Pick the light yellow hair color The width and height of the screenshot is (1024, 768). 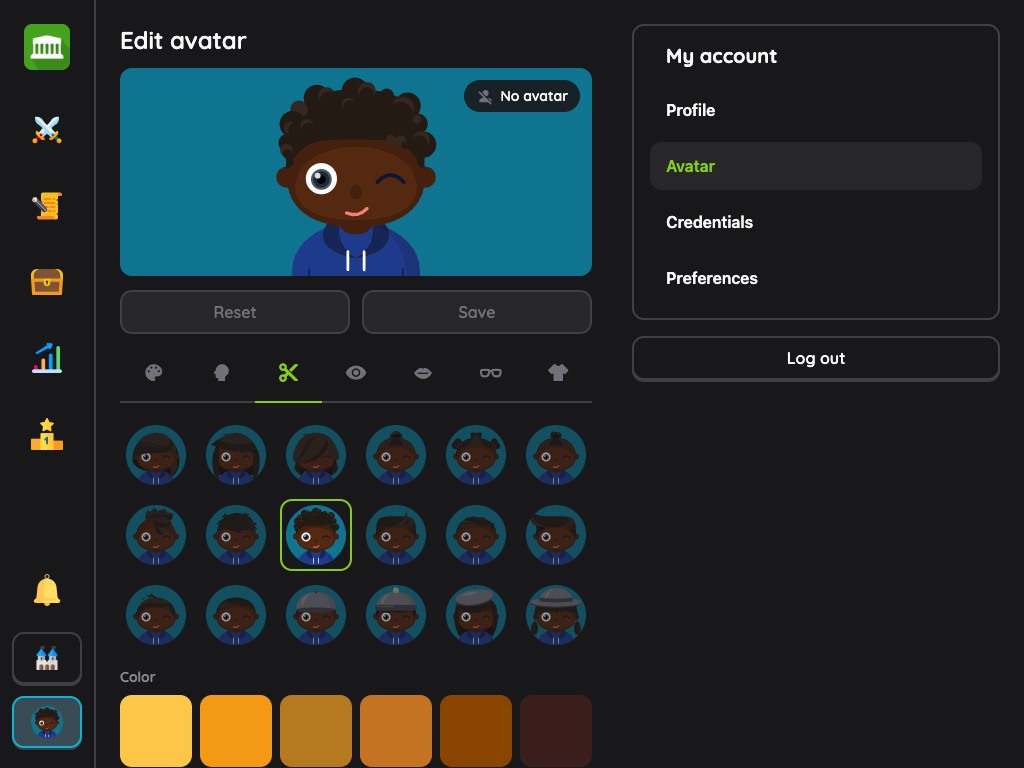coord(156,731)
